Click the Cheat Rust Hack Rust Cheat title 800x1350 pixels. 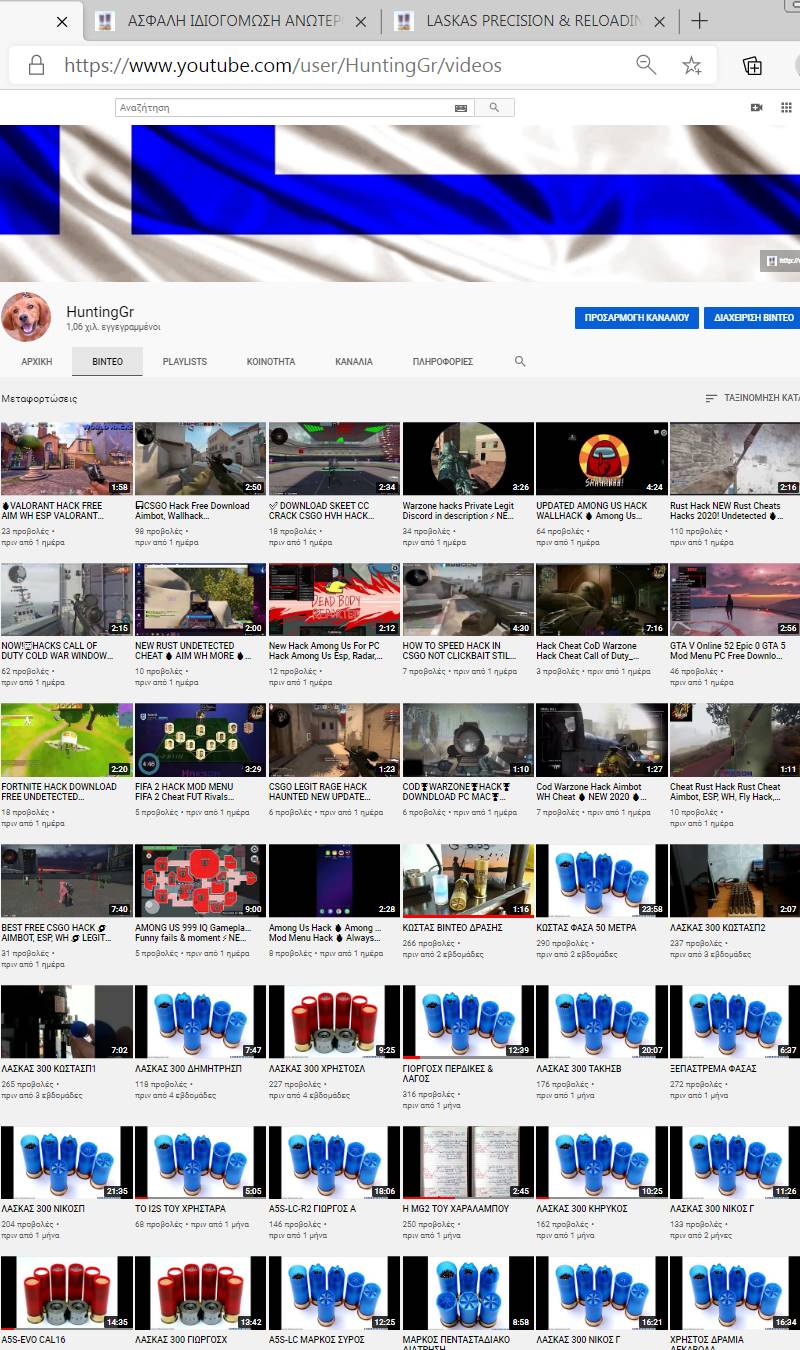725,792
